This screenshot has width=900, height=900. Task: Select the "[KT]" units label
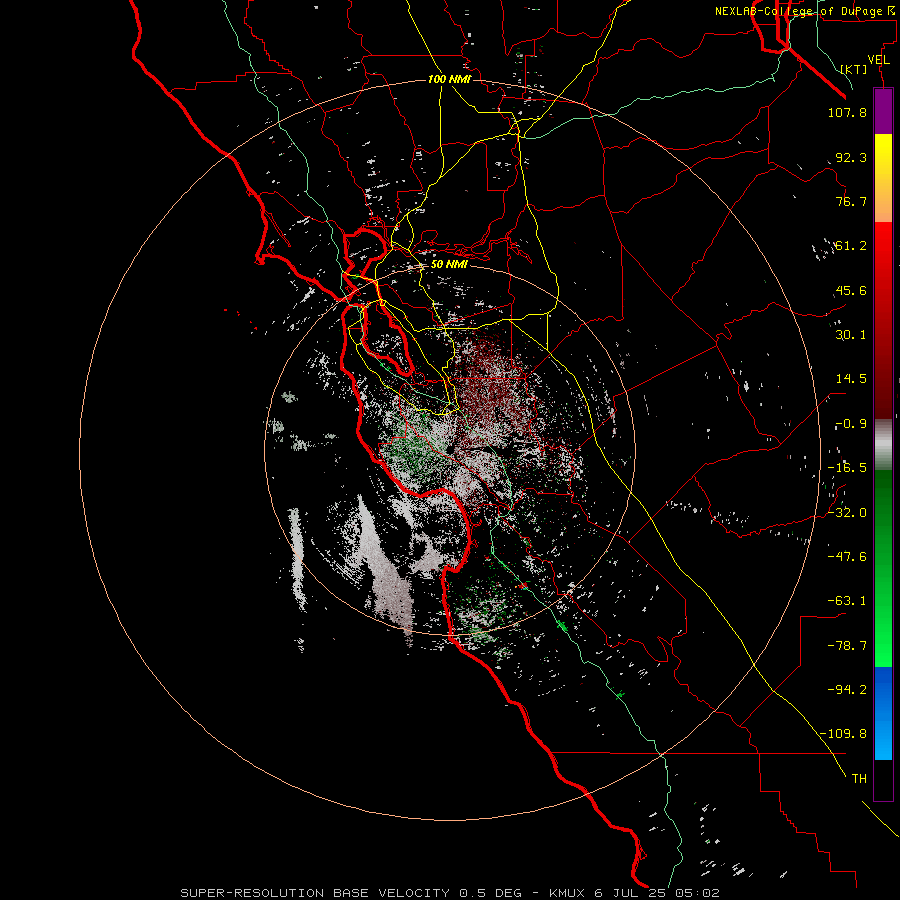(854, 69)
